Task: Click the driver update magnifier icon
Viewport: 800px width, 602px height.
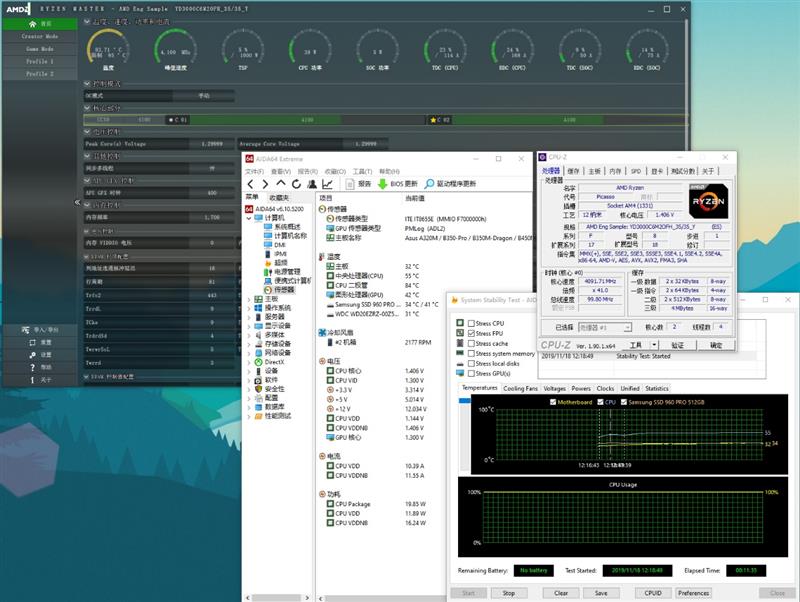Action: [429, 184]
